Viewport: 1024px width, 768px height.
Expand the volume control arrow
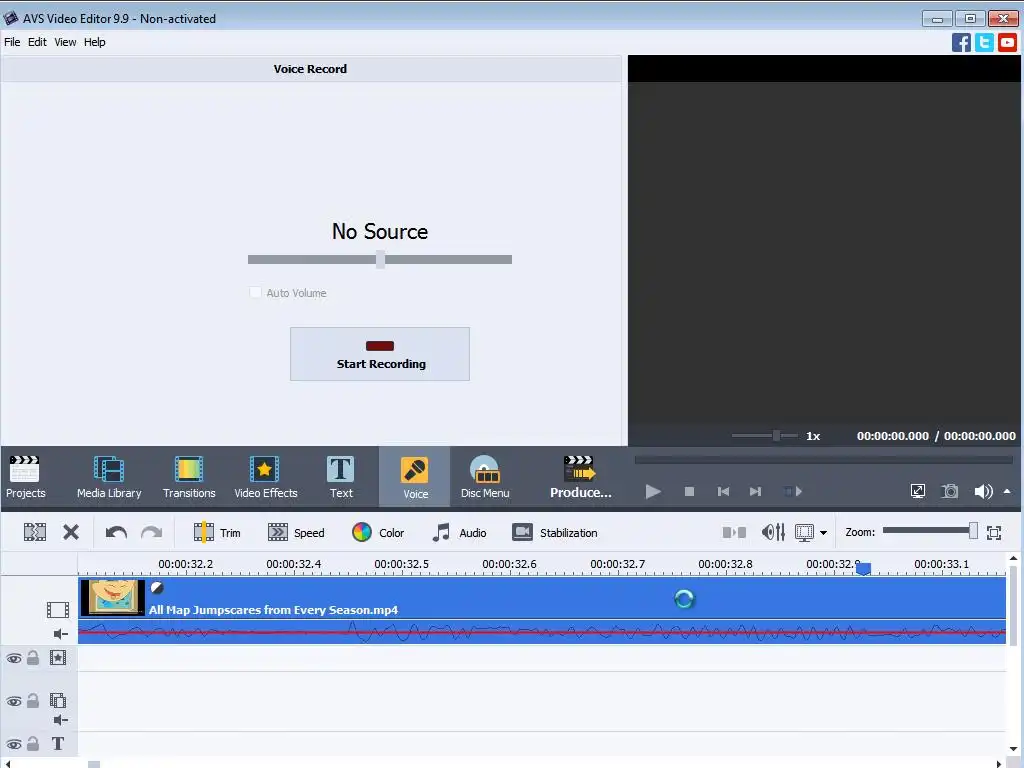1007,491
